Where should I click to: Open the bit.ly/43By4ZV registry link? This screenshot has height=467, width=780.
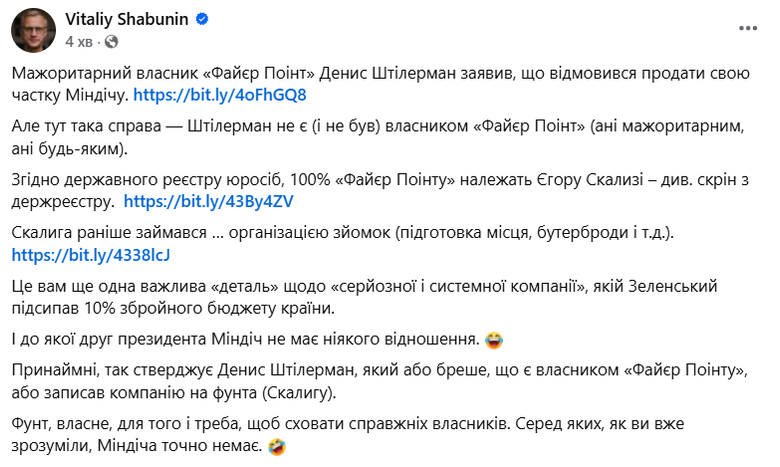point(208,201)
